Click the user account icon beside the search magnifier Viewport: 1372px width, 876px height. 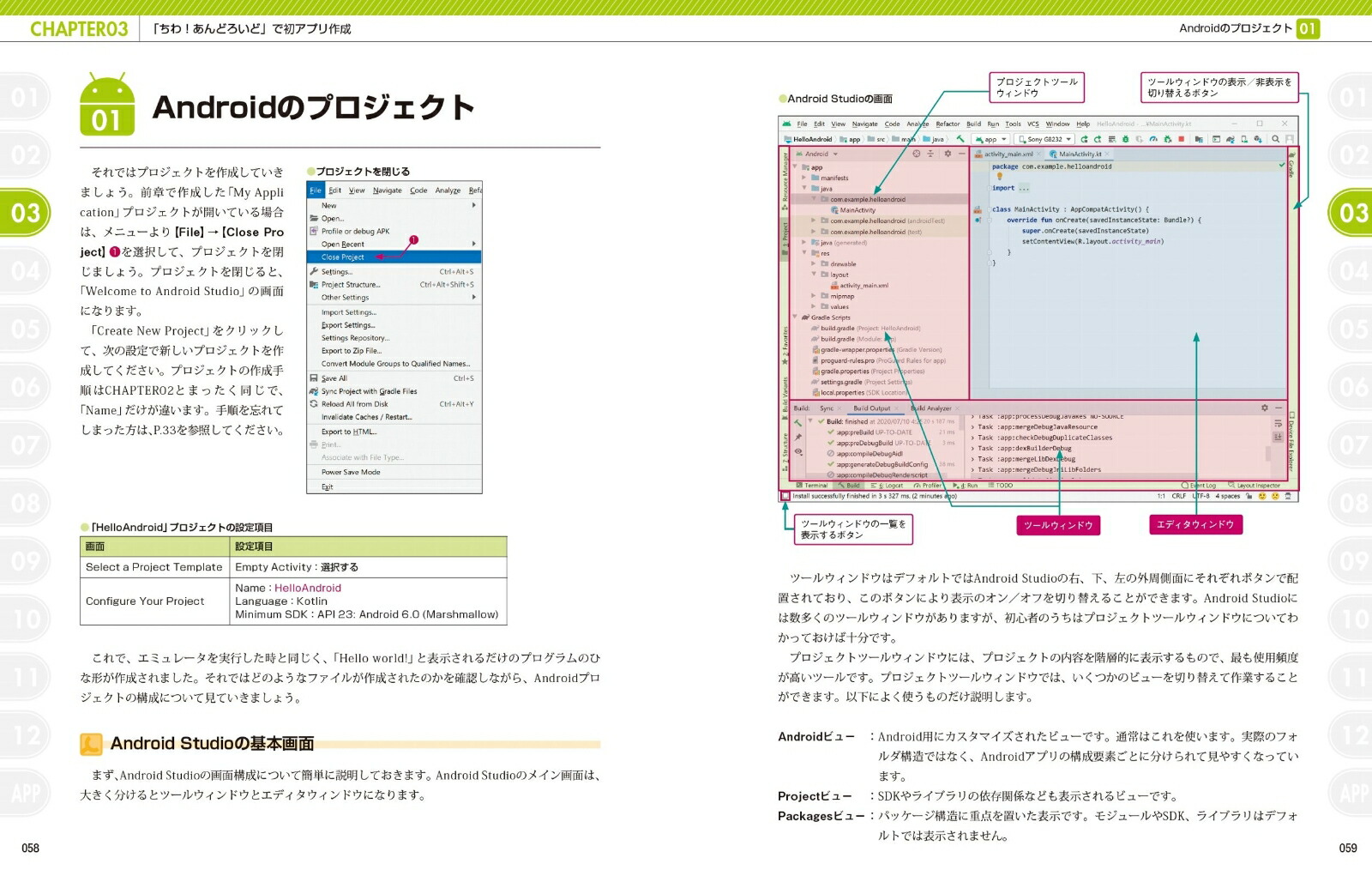[1290, 139]
